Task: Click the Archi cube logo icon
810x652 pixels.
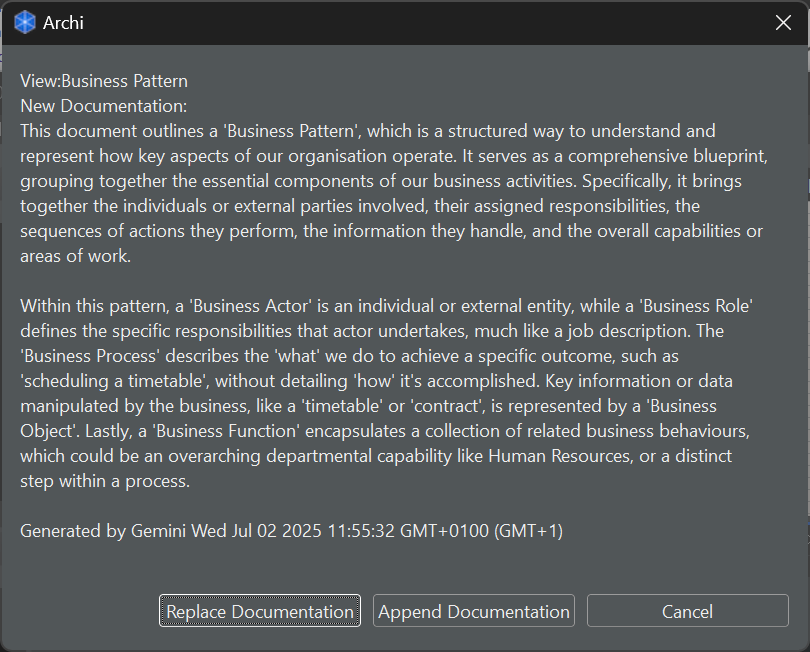Action: [25, 22]
